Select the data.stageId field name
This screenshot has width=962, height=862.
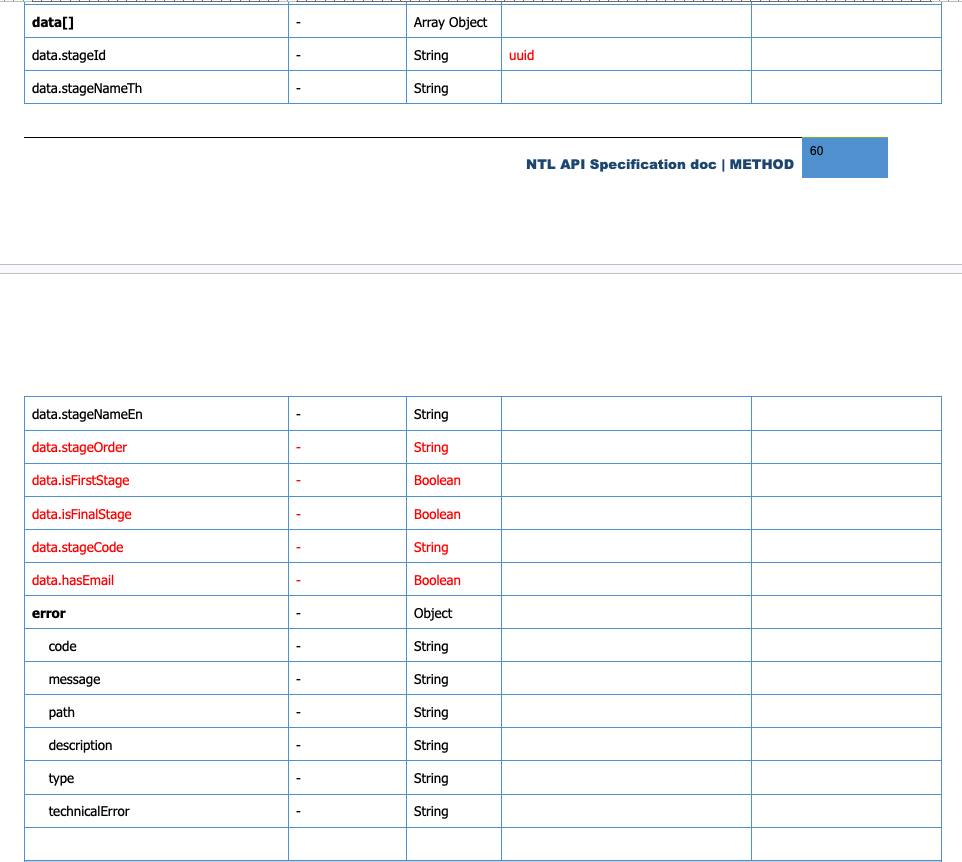coord(69,55)
